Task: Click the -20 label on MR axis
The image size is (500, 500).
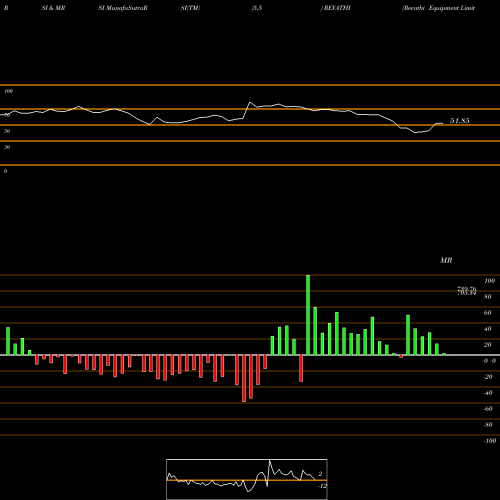Action: (488, 377)
